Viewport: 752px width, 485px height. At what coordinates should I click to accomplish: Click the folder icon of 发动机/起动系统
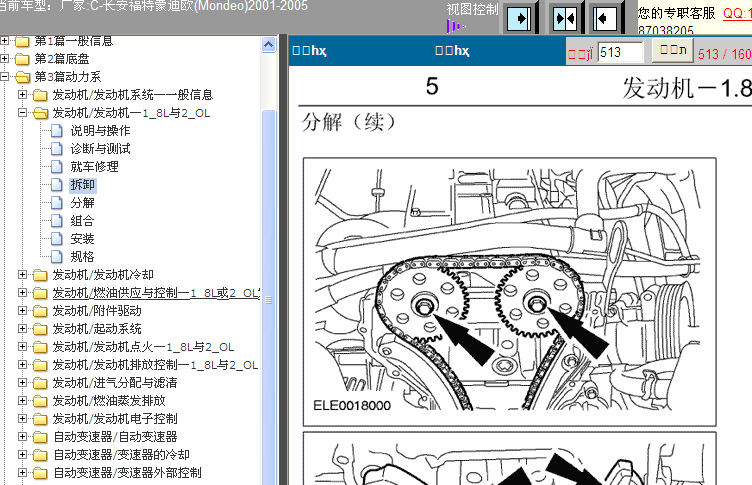[x=40, y=329]
